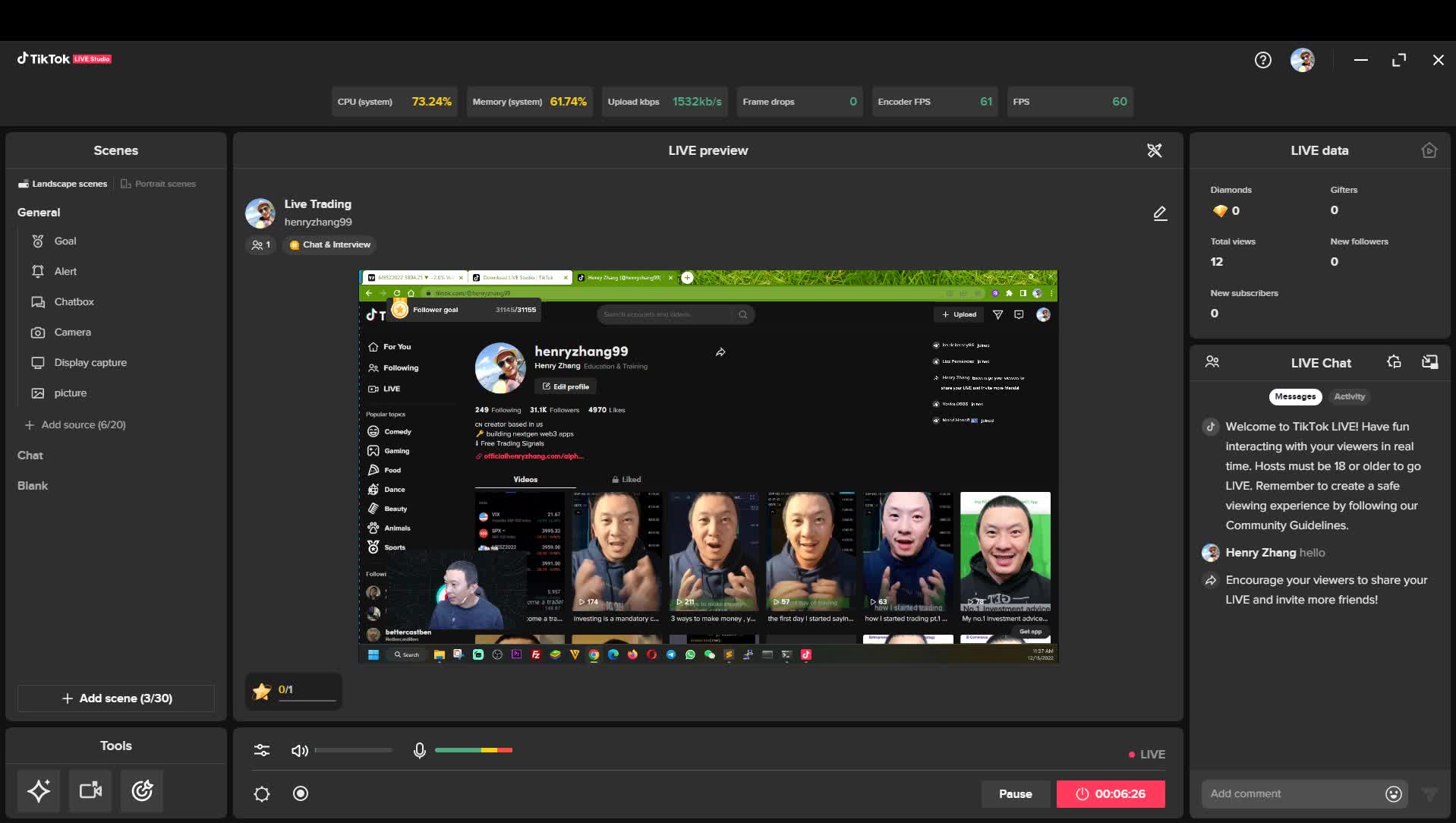
Task: Click the TikTok LIVE Studio logo
Action: coord(65,59)
